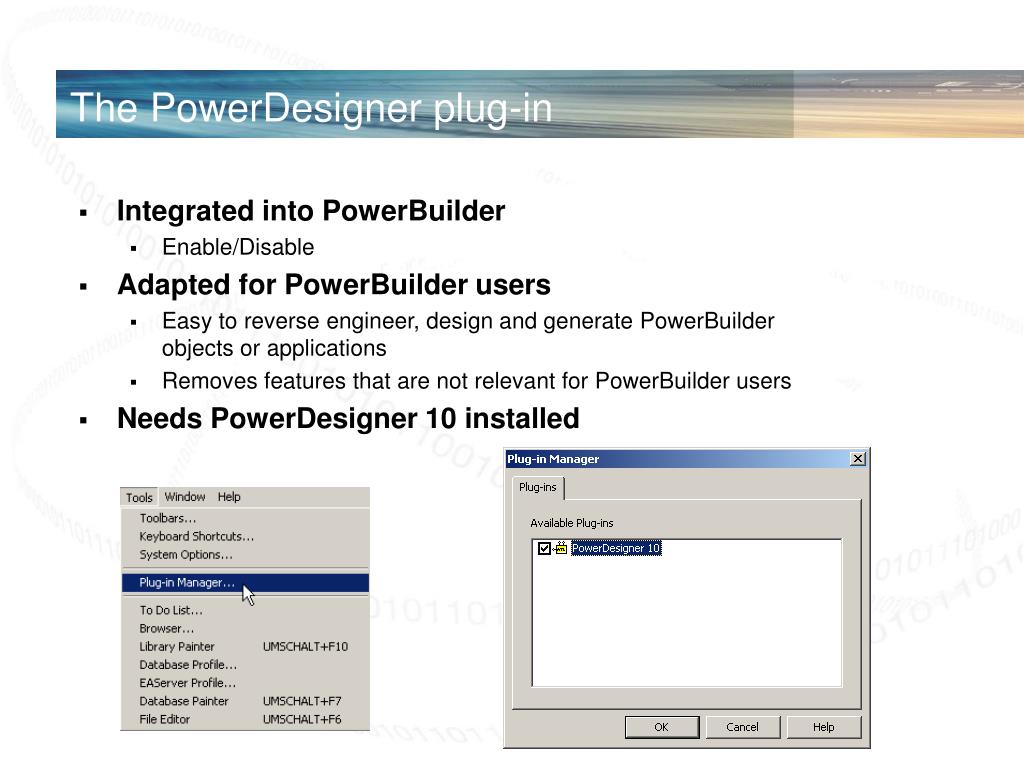Image resolution: width=1024 pixels, height=768 pixels.
Task: Open the Tools menu
Action: tap(139, 497)
